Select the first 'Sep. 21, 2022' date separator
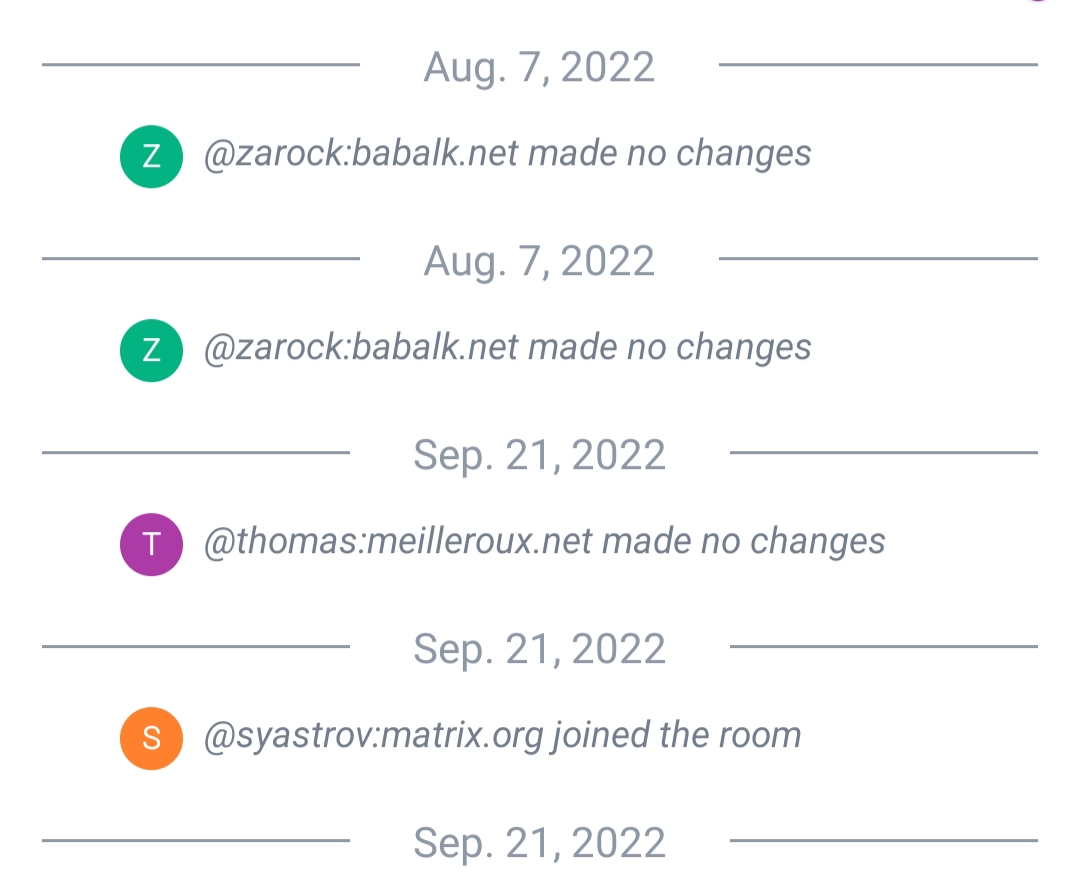Image resolution: width=1080 pixels, height=894 pixels. pos(540,454)
